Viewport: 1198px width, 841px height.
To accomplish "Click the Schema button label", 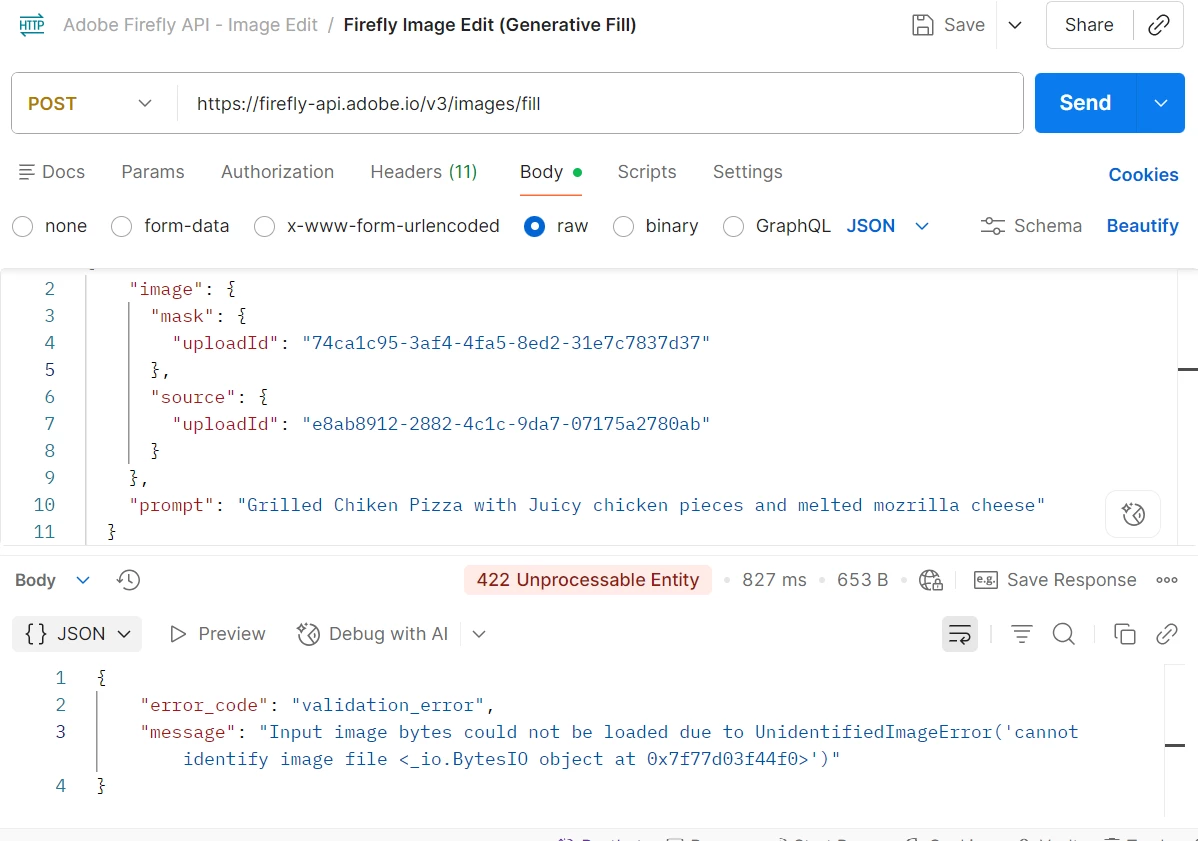I will point(1047,226).
